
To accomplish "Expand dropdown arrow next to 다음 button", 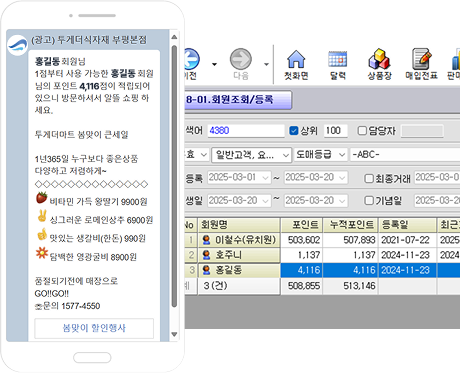I will pos(266,64).
